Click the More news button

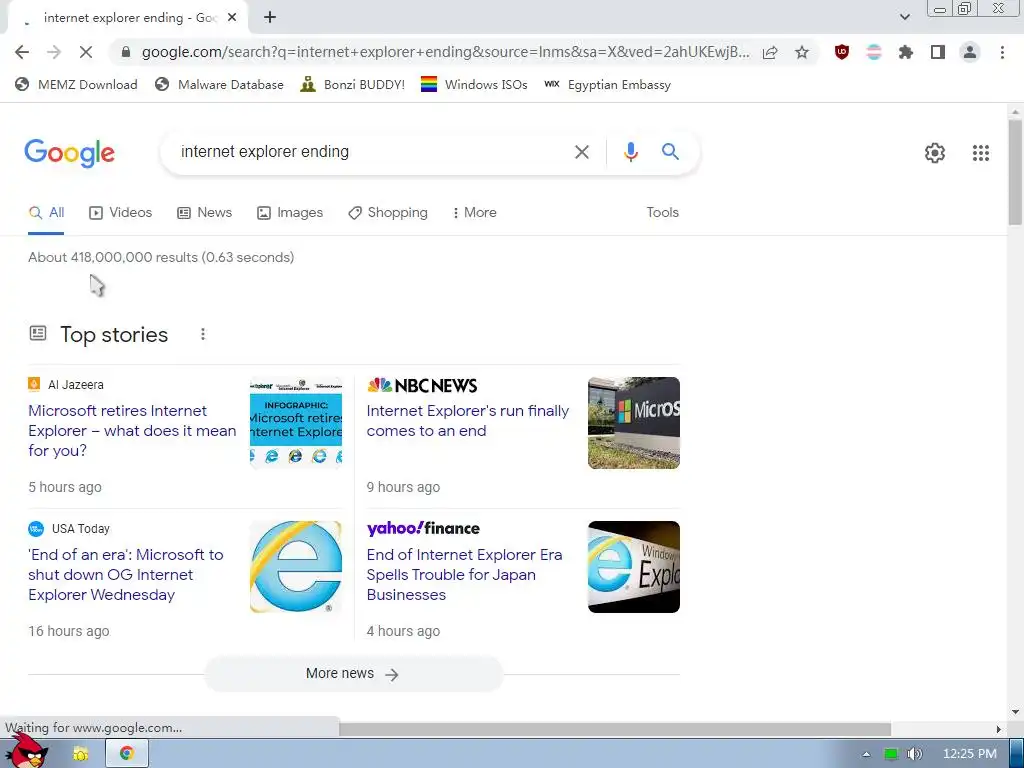point(353,674)
